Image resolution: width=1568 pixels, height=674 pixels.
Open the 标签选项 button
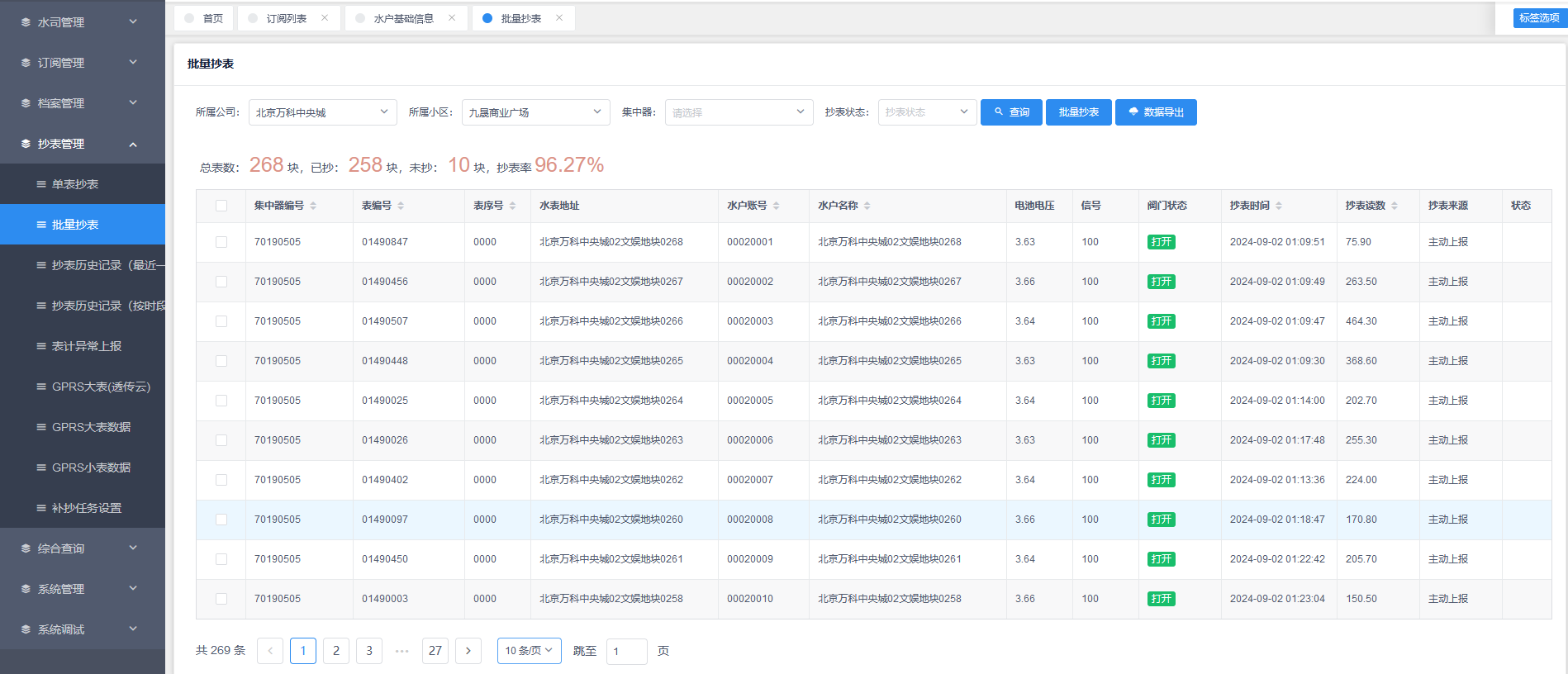[1540, 17]
